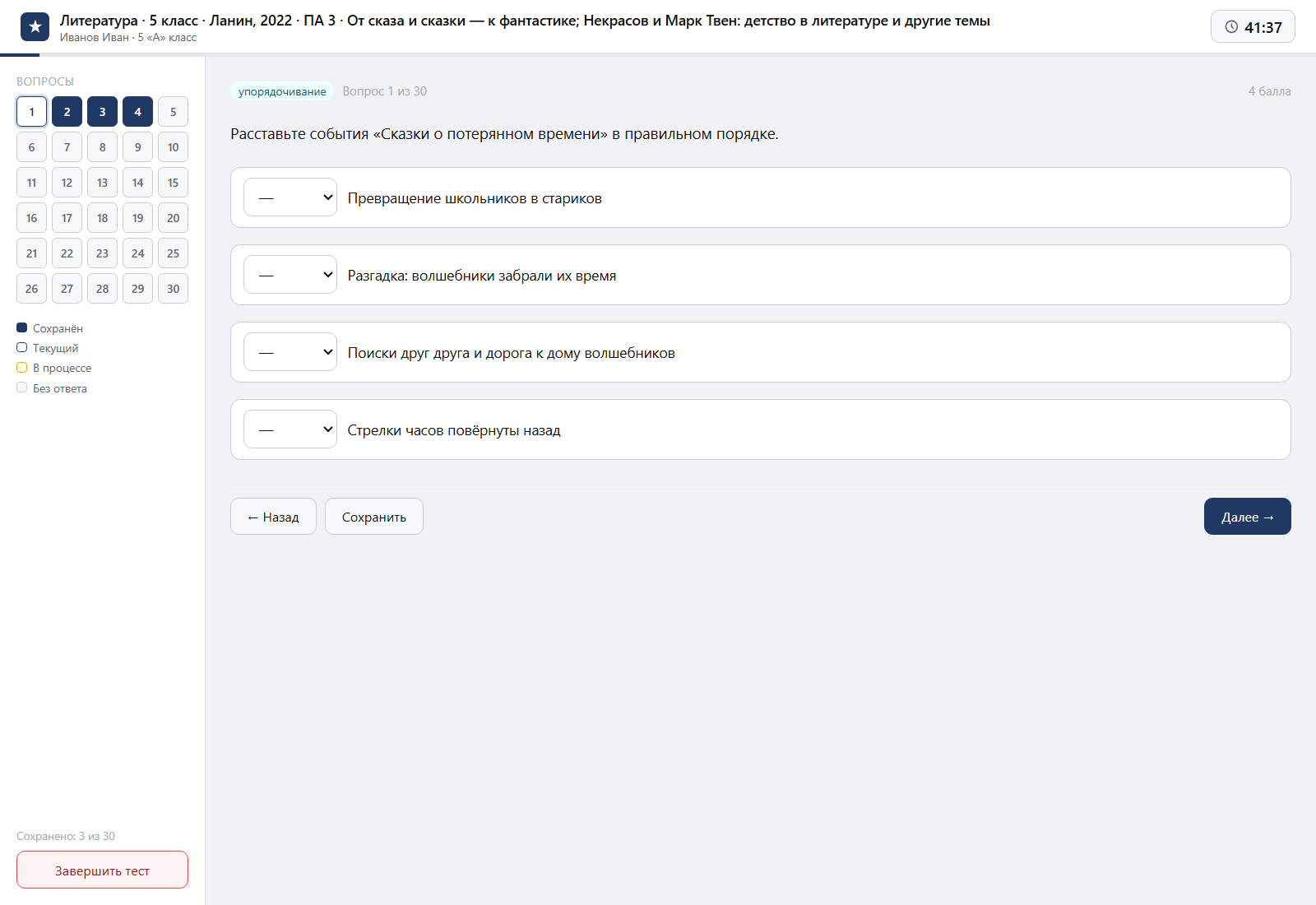The image size is (1316, 905).
Task: Jump to saved question 3
Action: [102, 112]
